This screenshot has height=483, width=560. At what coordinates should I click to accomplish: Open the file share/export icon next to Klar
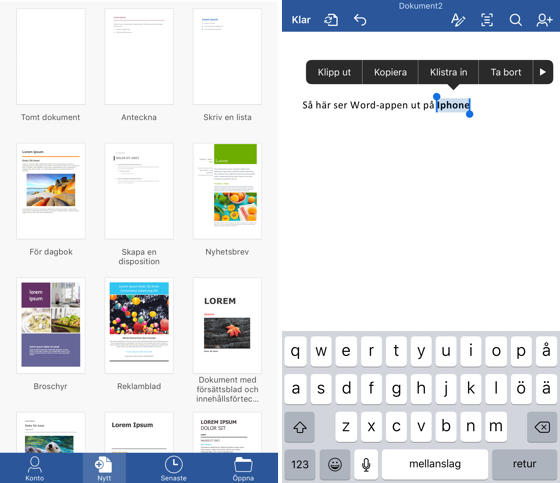pyautogui.click(x=331, y=20)
